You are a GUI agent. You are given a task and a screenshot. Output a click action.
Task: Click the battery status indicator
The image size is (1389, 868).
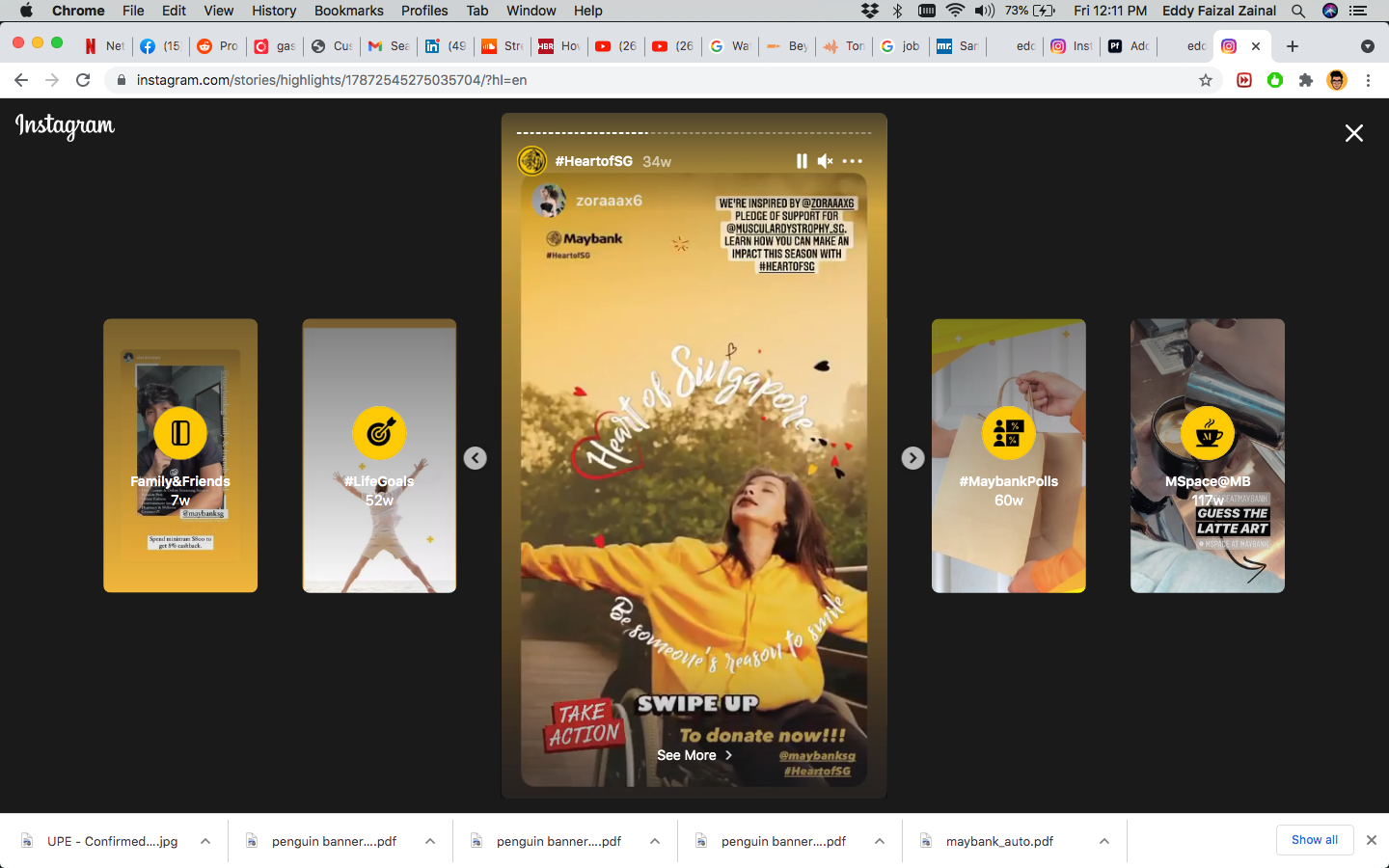(x=1031, y=11)
